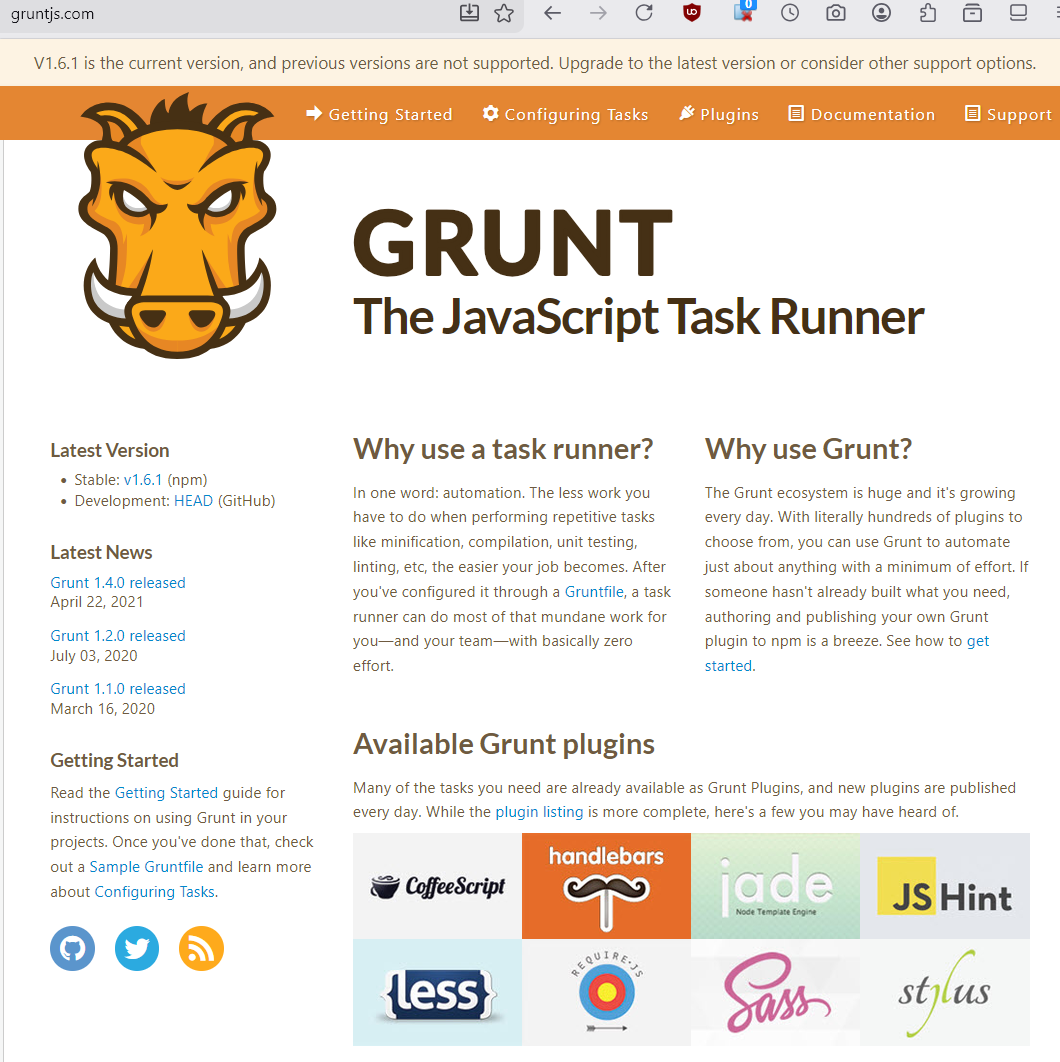
Task: Open Grunt 1.4.0 released news
Action: (118, 582)
